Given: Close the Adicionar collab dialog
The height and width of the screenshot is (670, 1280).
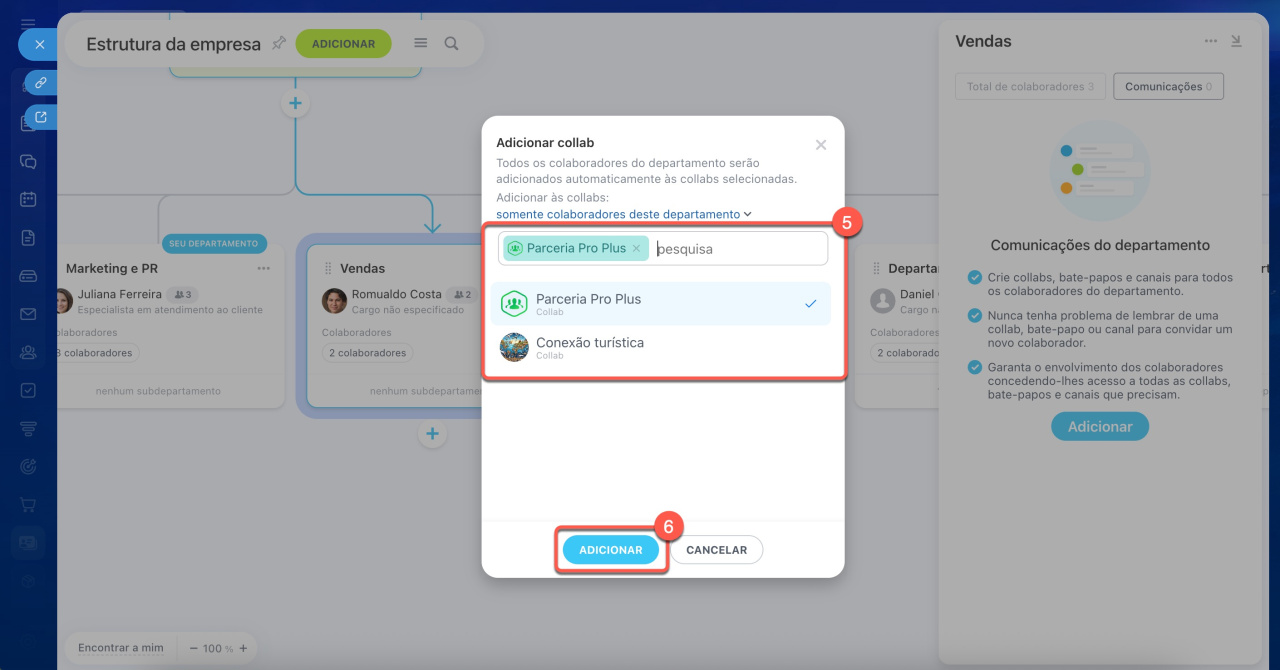Looking at the screenshot, I should (x=821, y=145).
